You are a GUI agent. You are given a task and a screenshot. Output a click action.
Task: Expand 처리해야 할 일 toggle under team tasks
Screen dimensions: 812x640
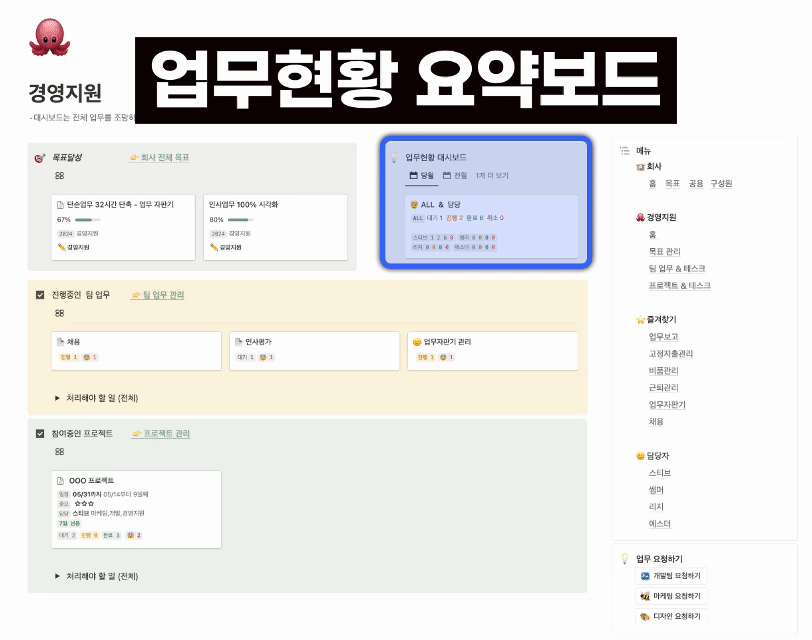click(x=57, y=398)
